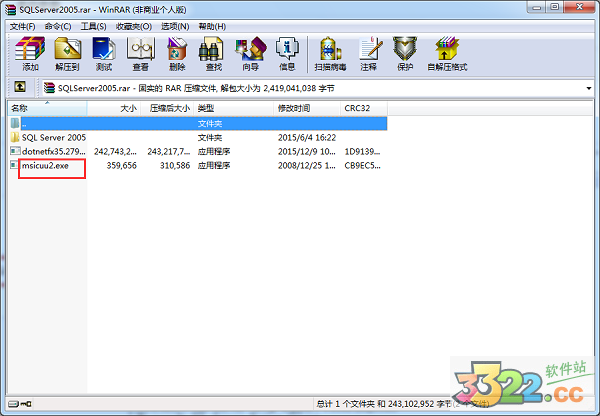Click the 1D9139... CRC value
Screen dimensions: 600x416
tap(362, 152)
